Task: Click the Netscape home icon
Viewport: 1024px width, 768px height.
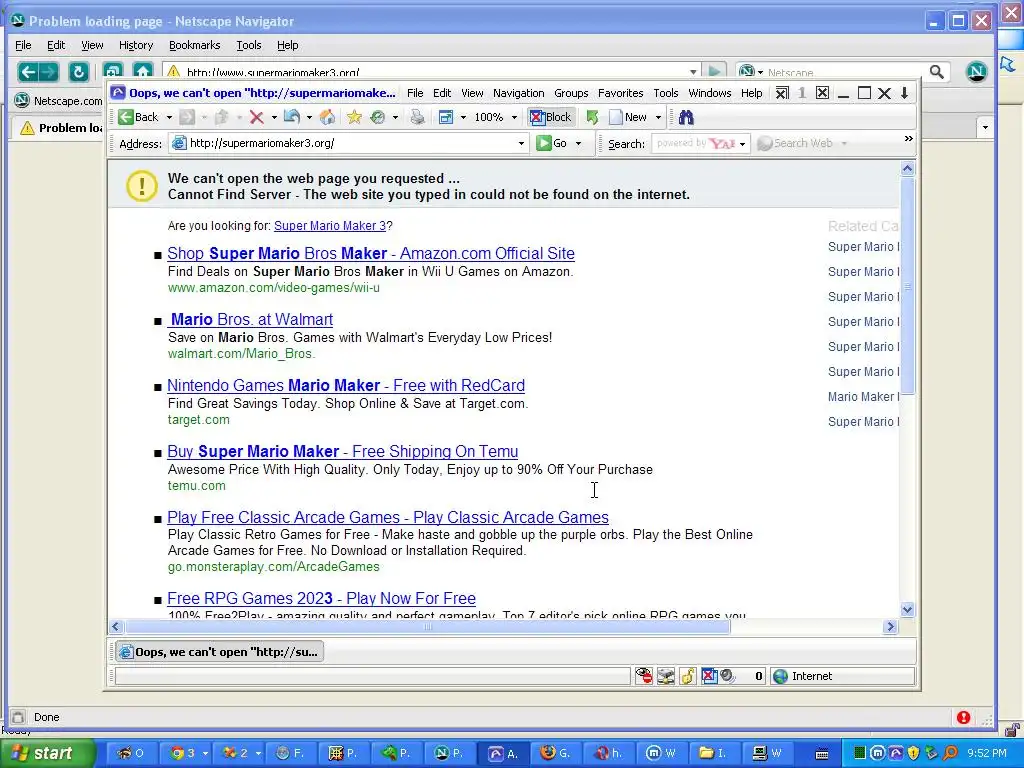Action: tap(142, 71)
